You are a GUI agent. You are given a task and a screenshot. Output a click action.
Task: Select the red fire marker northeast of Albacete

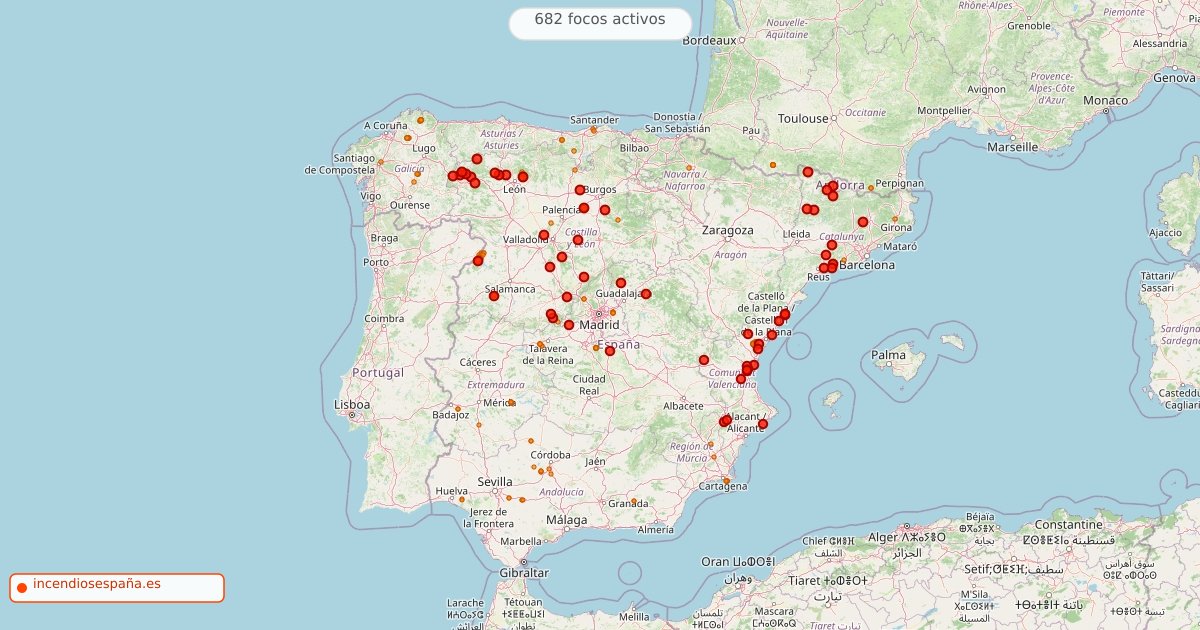[x=704, y=360]
